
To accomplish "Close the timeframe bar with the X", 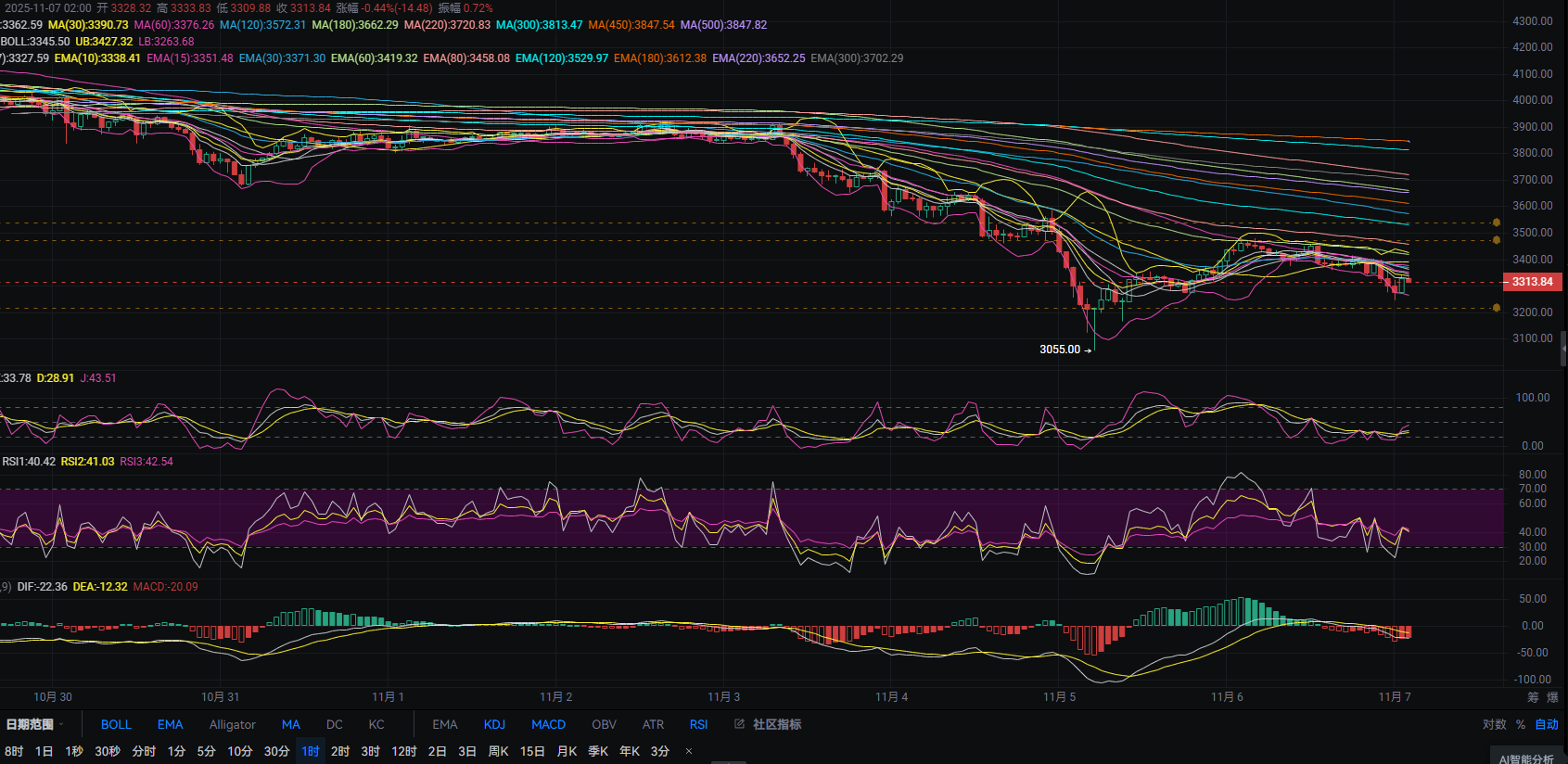I will 689,751.
